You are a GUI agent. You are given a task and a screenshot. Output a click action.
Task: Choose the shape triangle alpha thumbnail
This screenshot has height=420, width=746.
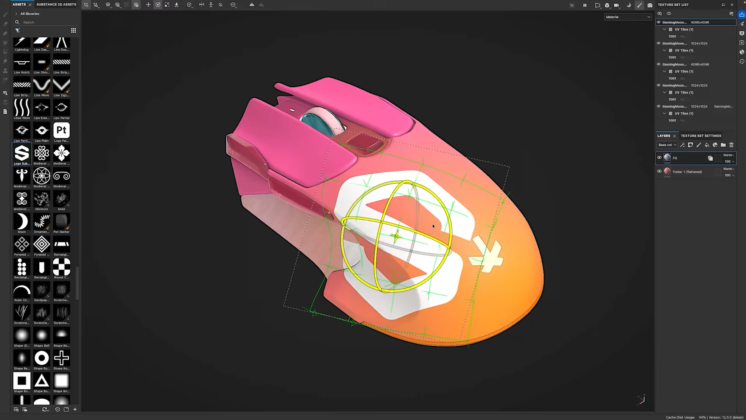pyautogui.click(x=41, y=381)
